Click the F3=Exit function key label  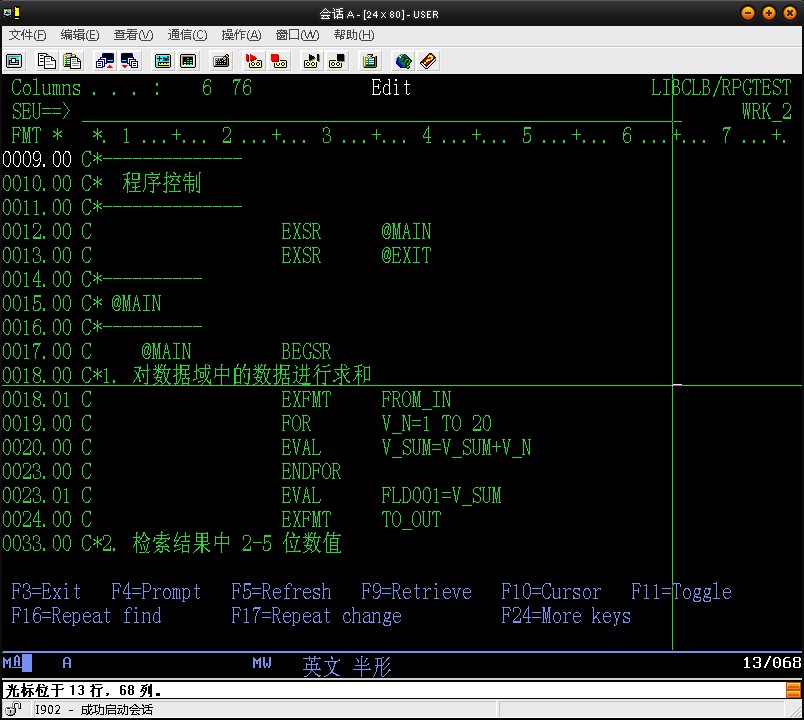point(46,592)
